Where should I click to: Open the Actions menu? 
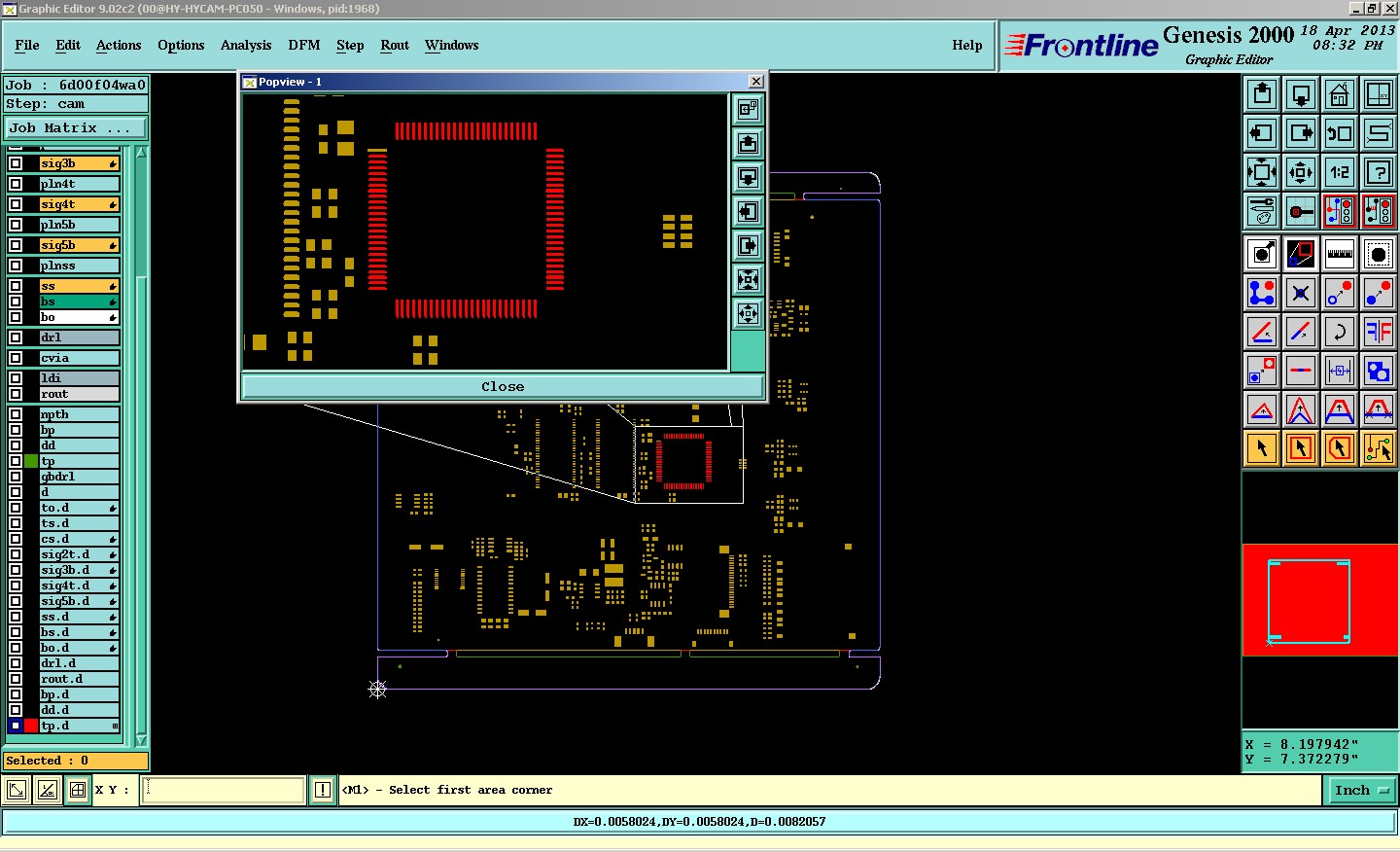[119, 45]
